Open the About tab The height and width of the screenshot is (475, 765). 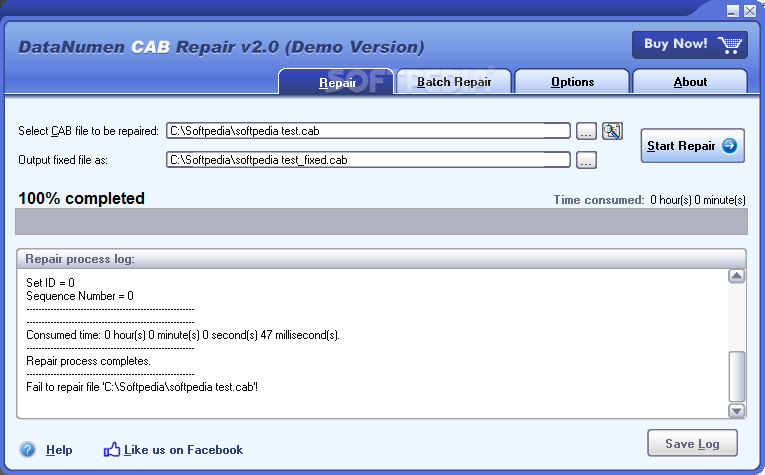690,81
